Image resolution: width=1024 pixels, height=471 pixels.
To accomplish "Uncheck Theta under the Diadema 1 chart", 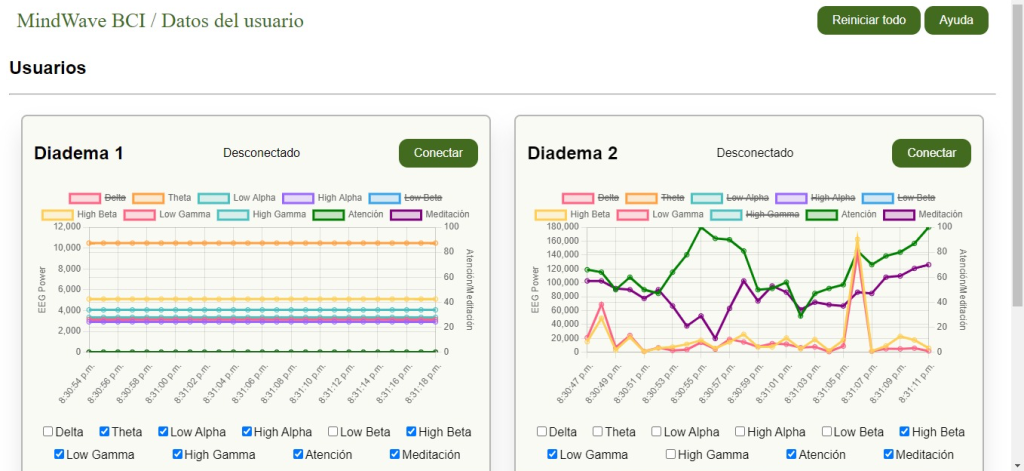I will pyautogui.click(x=105, y=432).
